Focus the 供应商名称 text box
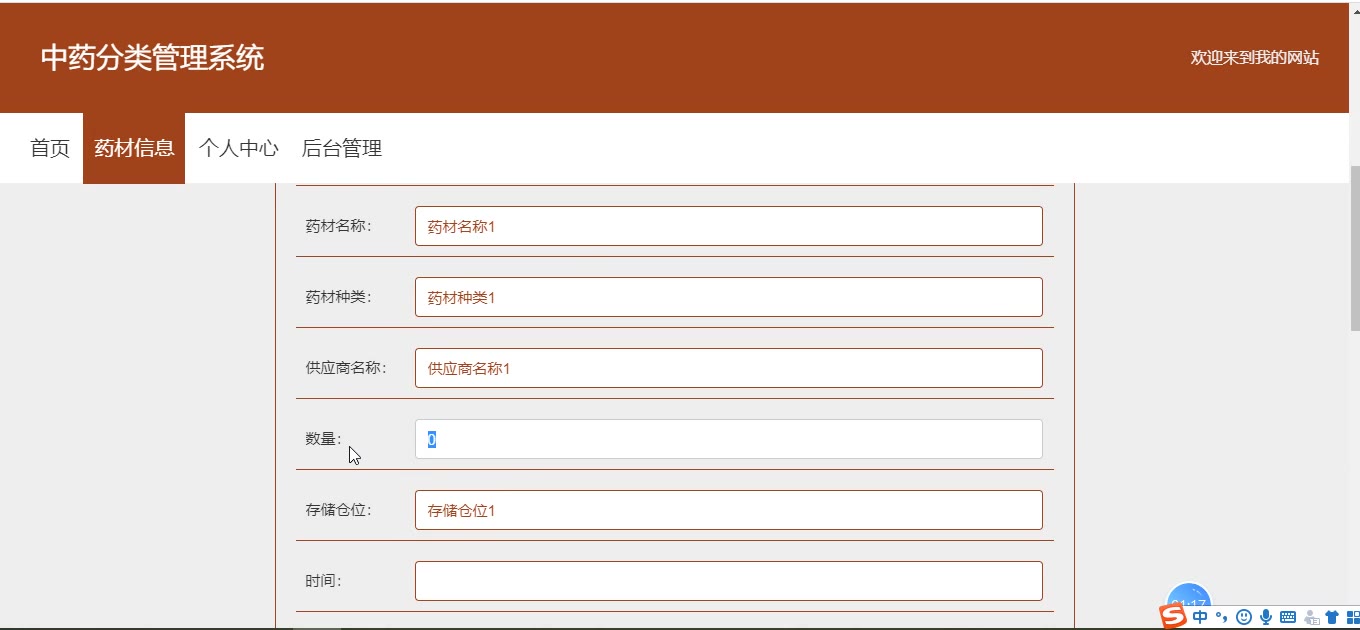 (x=729, y=368)
